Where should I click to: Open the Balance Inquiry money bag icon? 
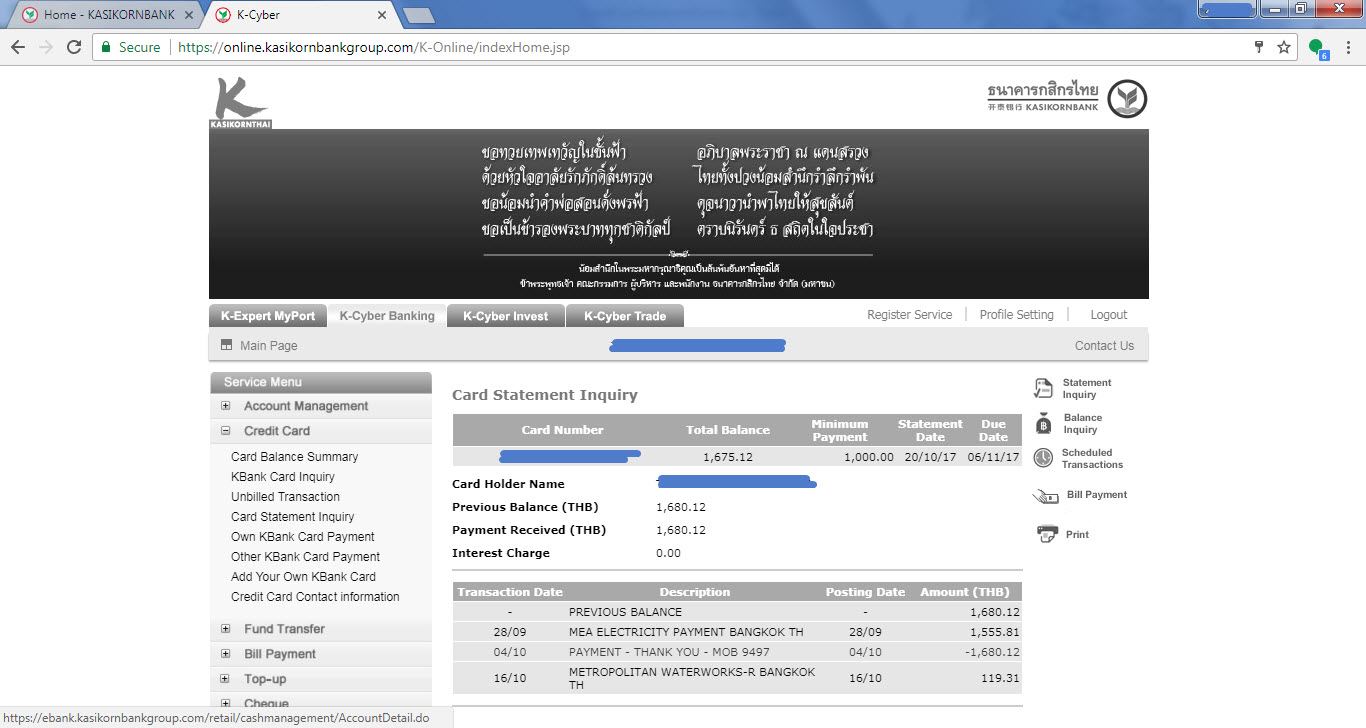[1043, 423]
